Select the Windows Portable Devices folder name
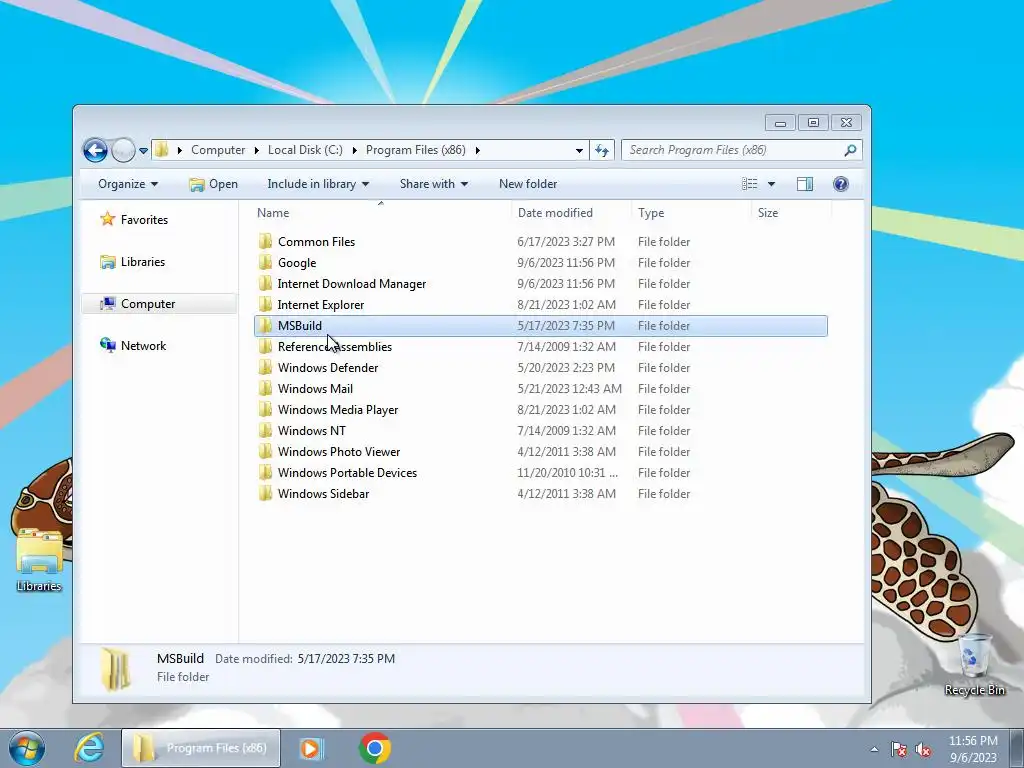 pyautogui.click(x=347, y=473)
